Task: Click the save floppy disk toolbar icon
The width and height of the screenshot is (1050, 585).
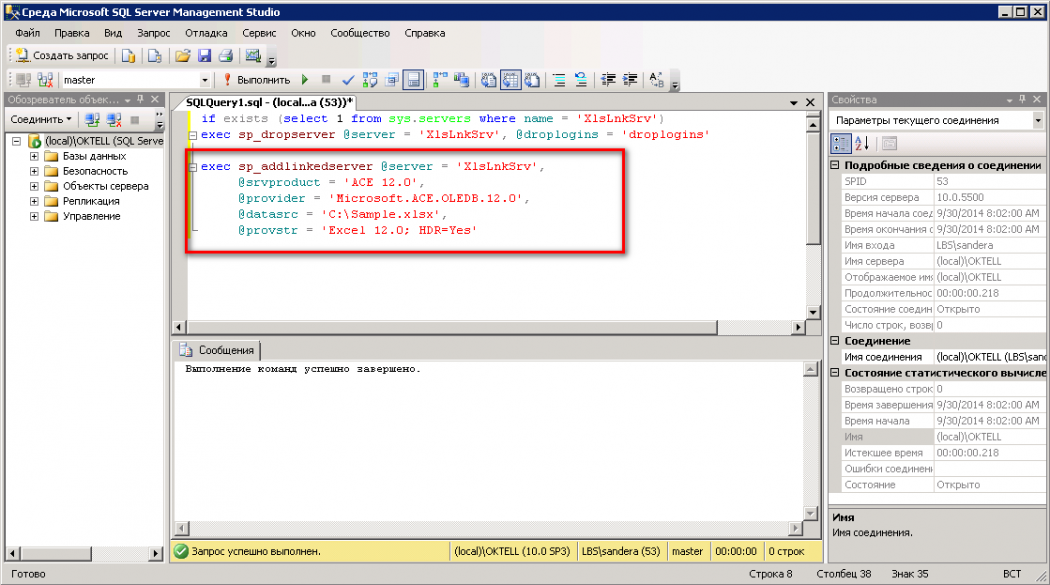Action: (x=204, y=56)
